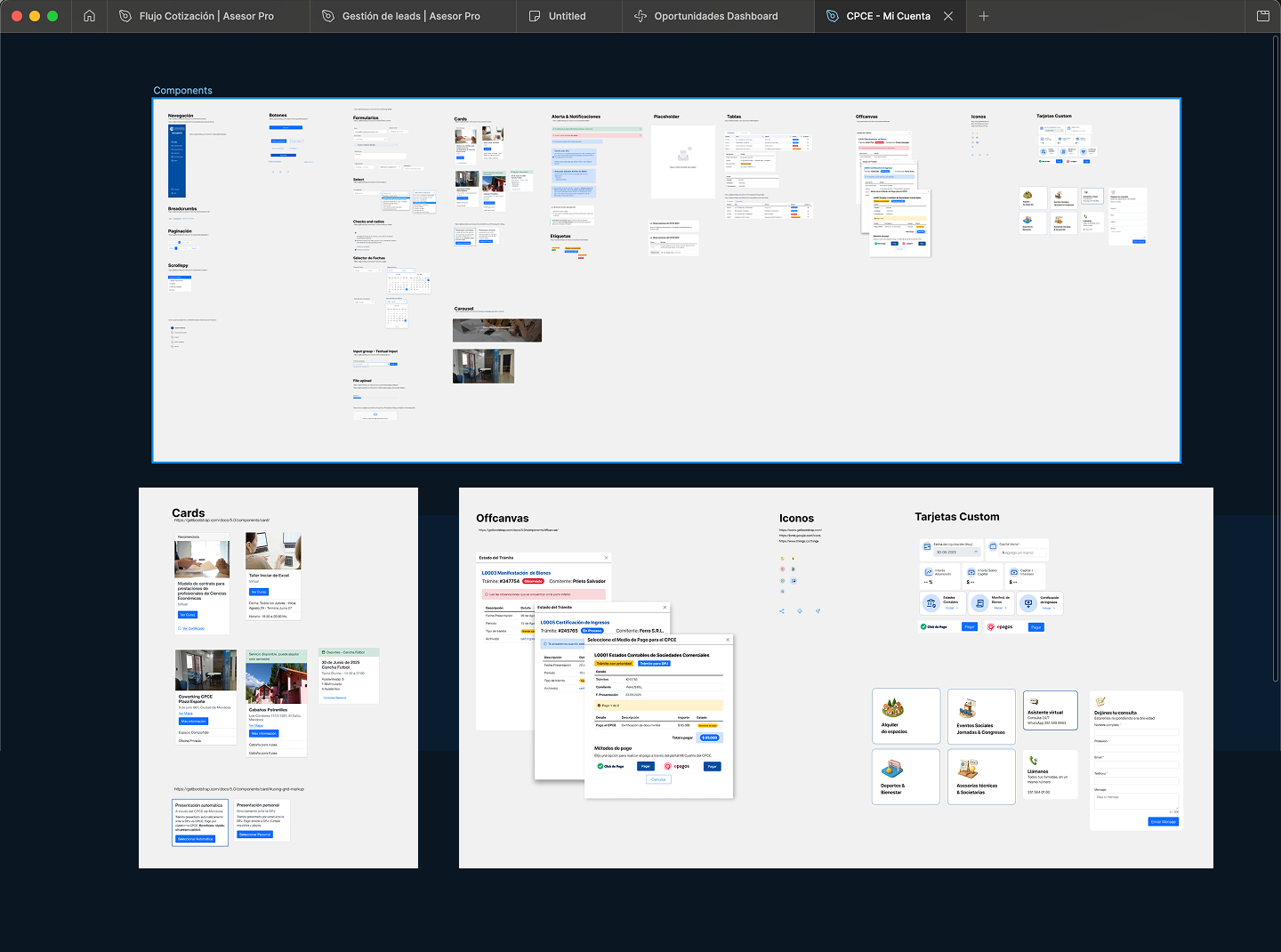The width and height of the screenshot is (1281, 952).
Task: Click the Home icon in tab bar
Action: (89, 16)
